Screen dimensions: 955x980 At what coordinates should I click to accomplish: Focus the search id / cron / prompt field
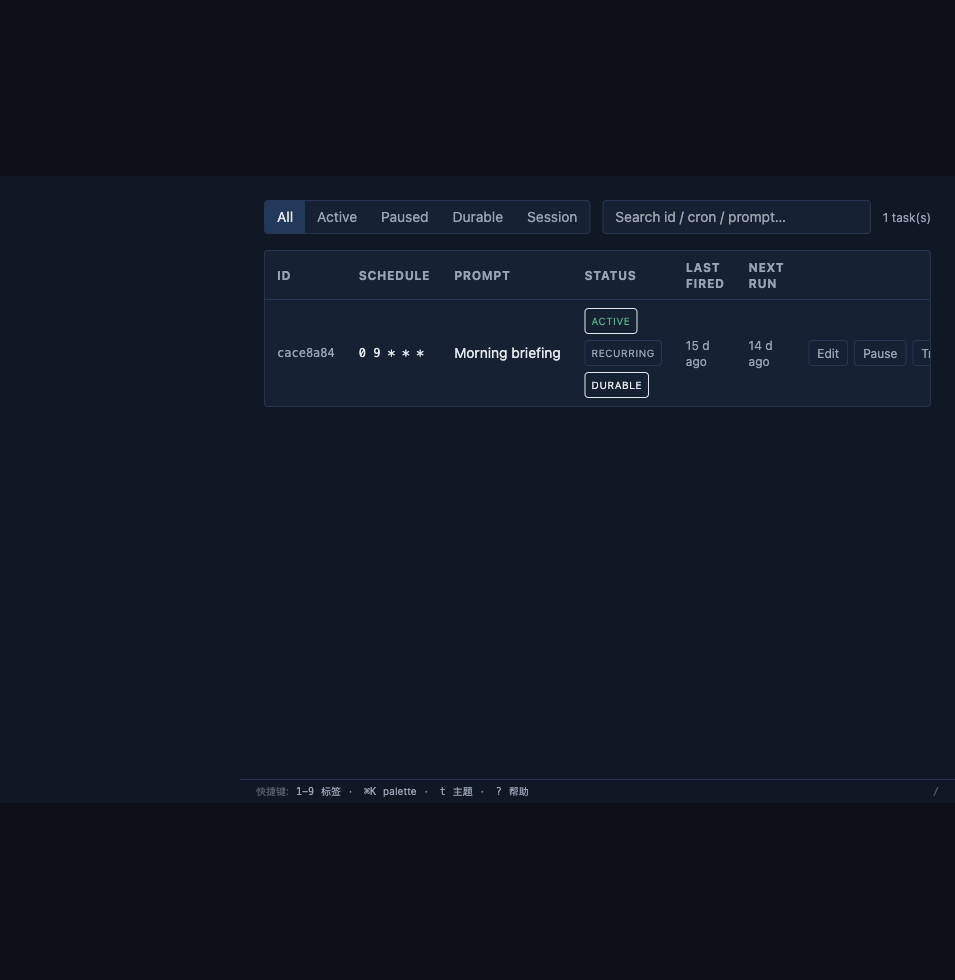(x=736, y=217)
